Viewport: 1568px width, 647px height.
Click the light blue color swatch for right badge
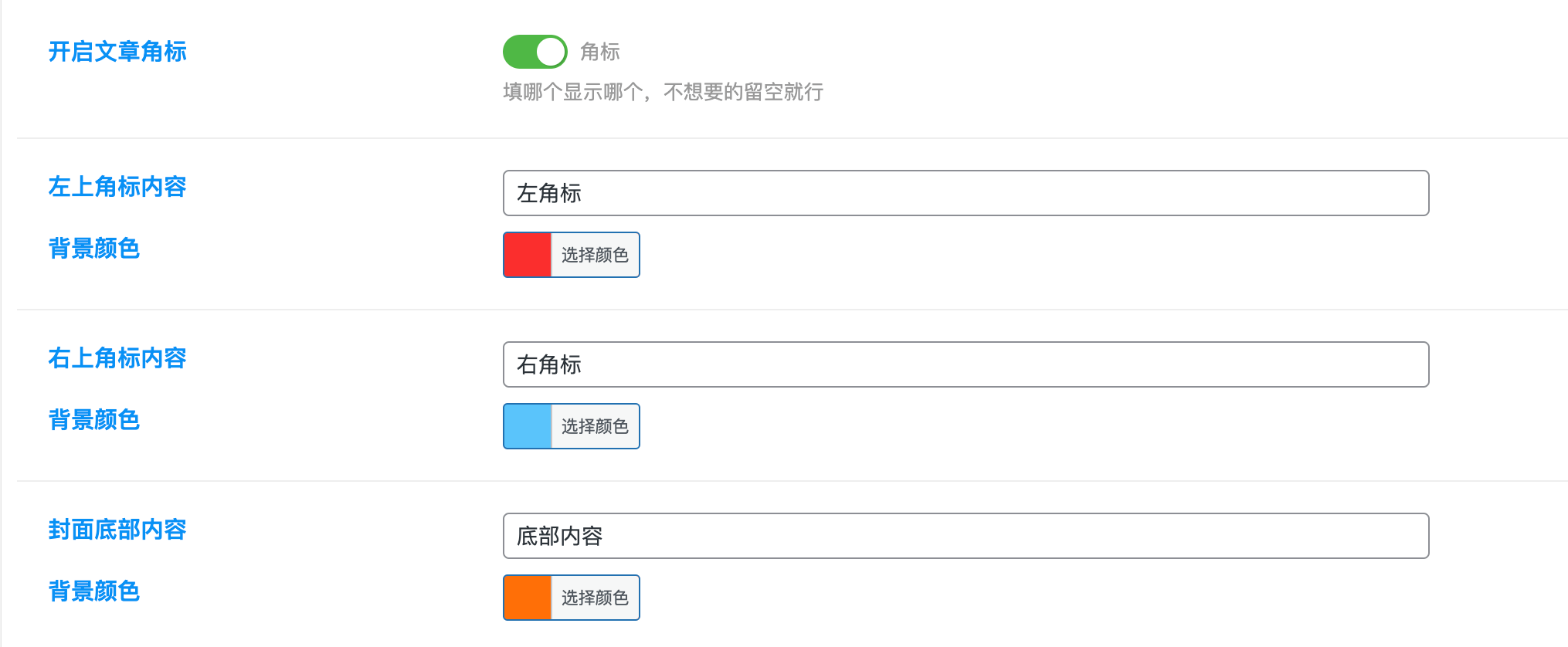(527, 426)
